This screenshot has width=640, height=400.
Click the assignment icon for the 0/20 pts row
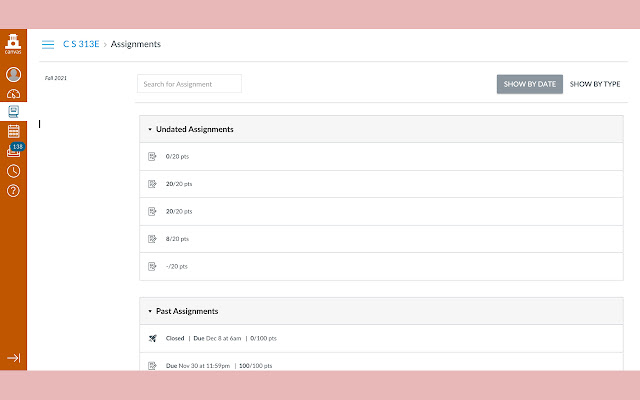click(152, 156)
